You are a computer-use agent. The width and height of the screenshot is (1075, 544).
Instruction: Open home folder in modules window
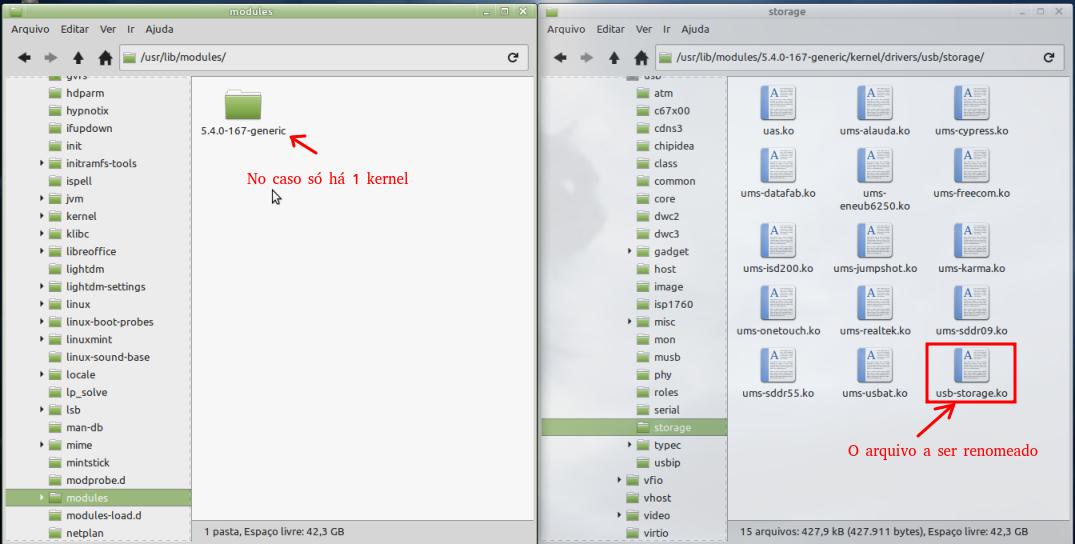point(105,58)
